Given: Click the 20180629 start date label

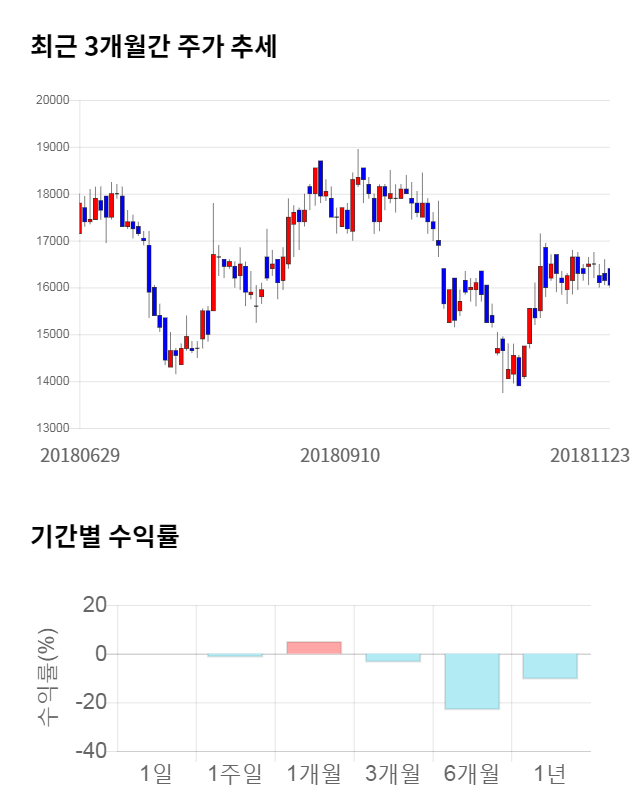Looking at the screenshot, I should pyautogui.click(x=80, y=455).
